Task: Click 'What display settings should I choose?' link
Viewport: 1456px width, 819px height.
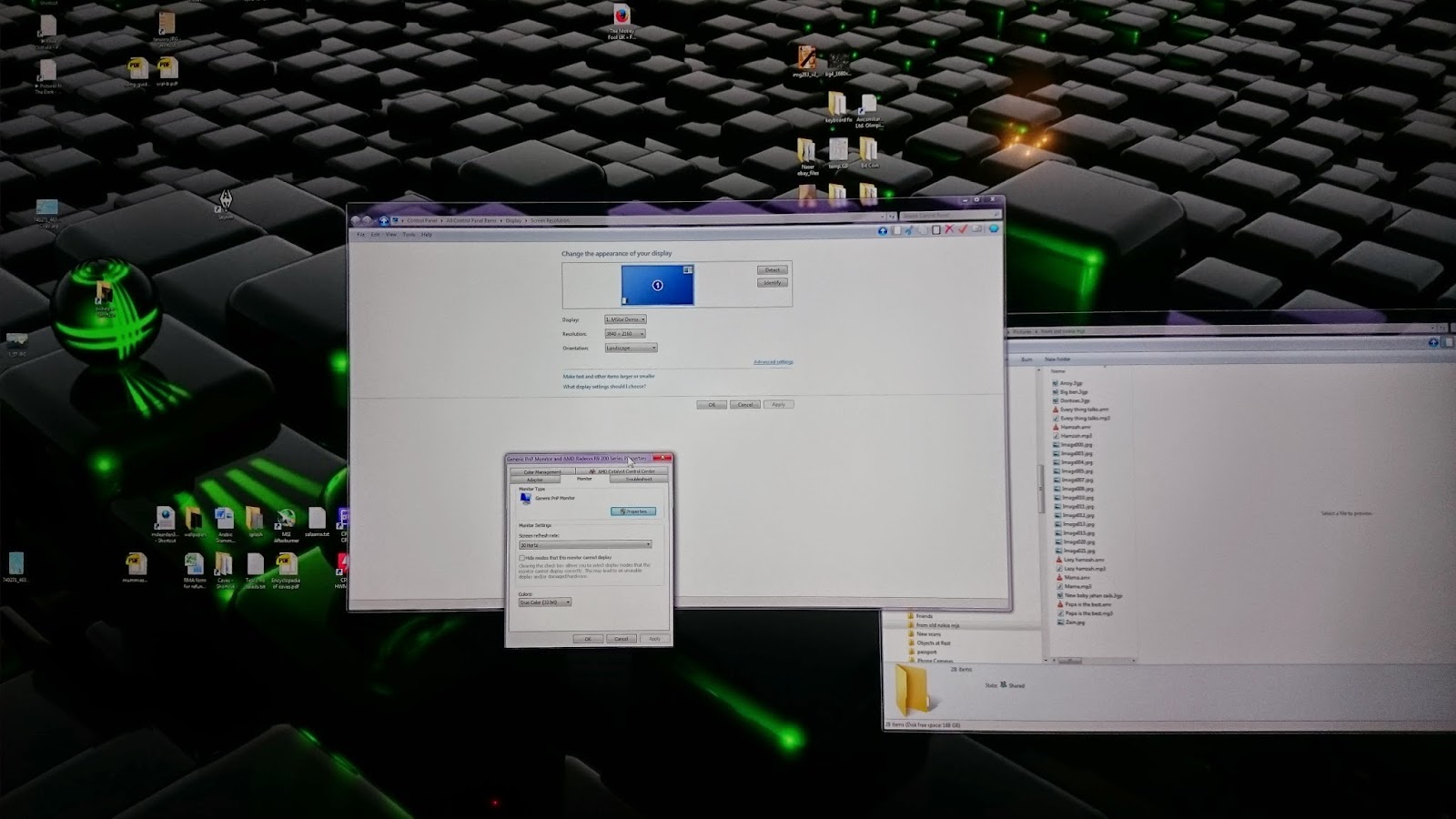Action: click(604, 387)
